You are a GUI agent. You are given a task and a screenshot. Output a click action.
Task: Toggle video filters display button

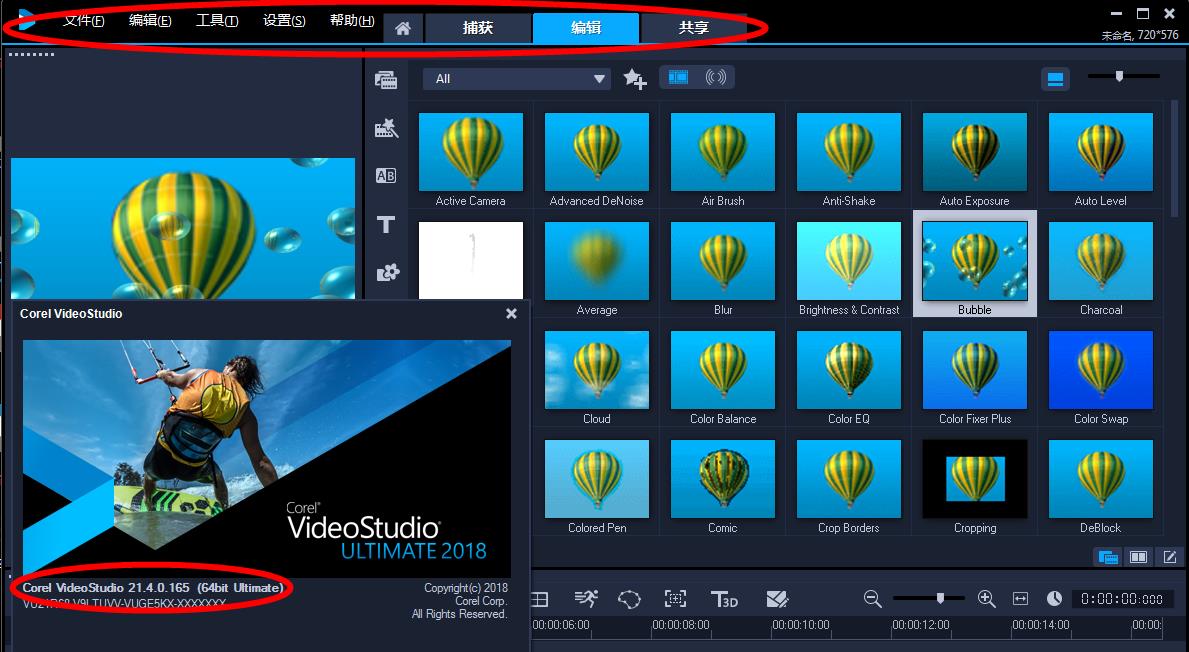pyautogui.click(x=678, y=77)
